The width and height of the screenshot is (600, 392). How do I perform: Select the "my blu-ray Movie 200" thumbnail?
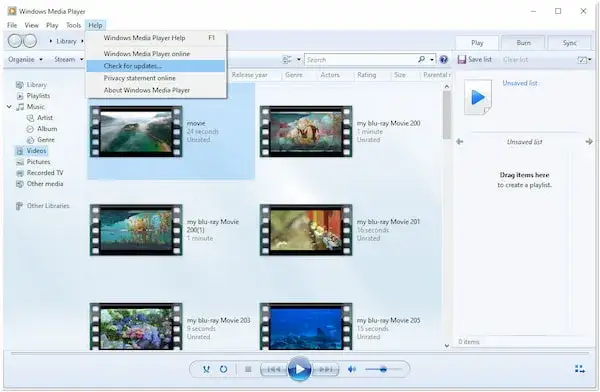306,131
